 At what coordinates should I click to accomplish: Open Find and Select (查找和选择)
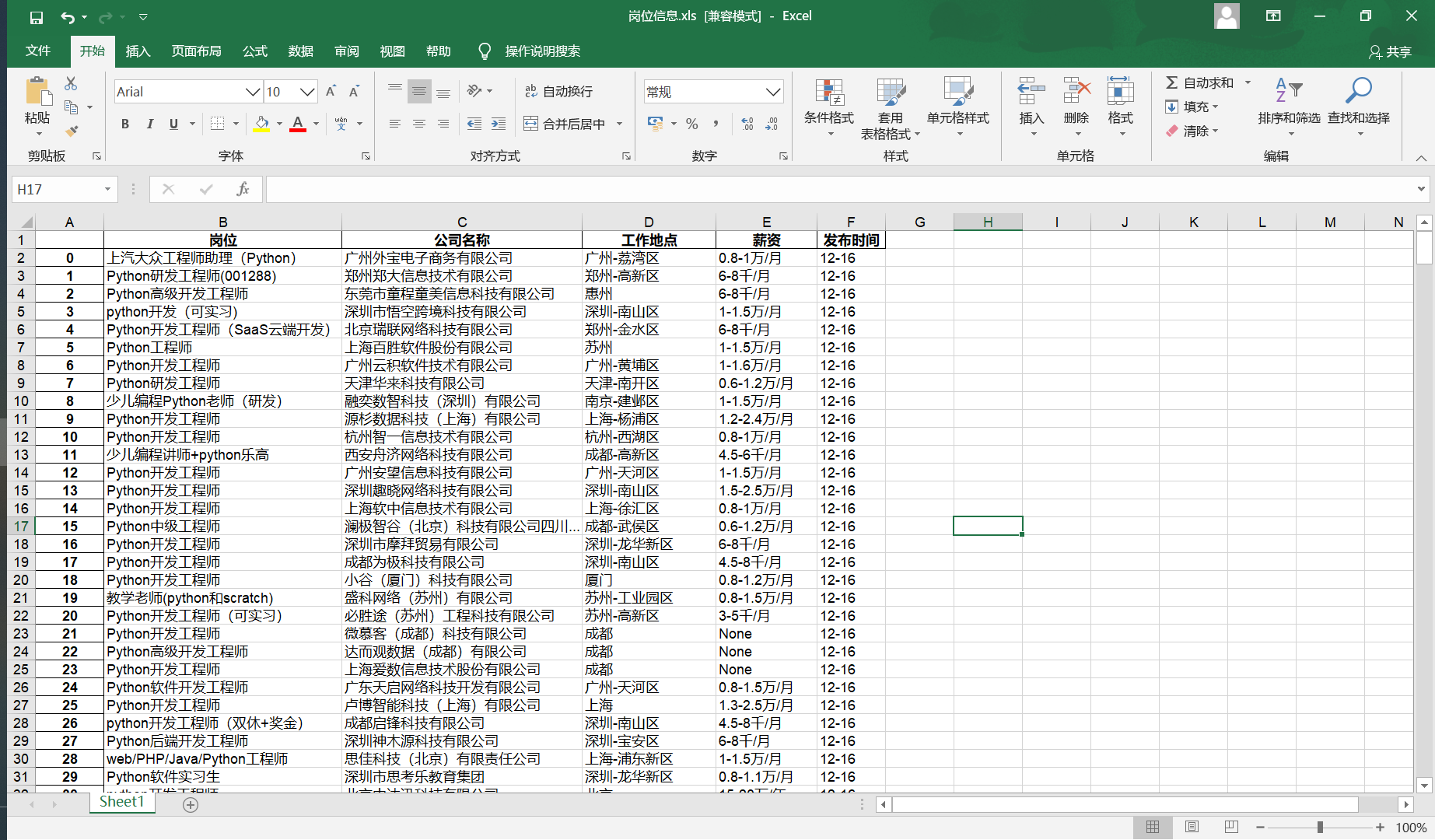pos(1359,107)
